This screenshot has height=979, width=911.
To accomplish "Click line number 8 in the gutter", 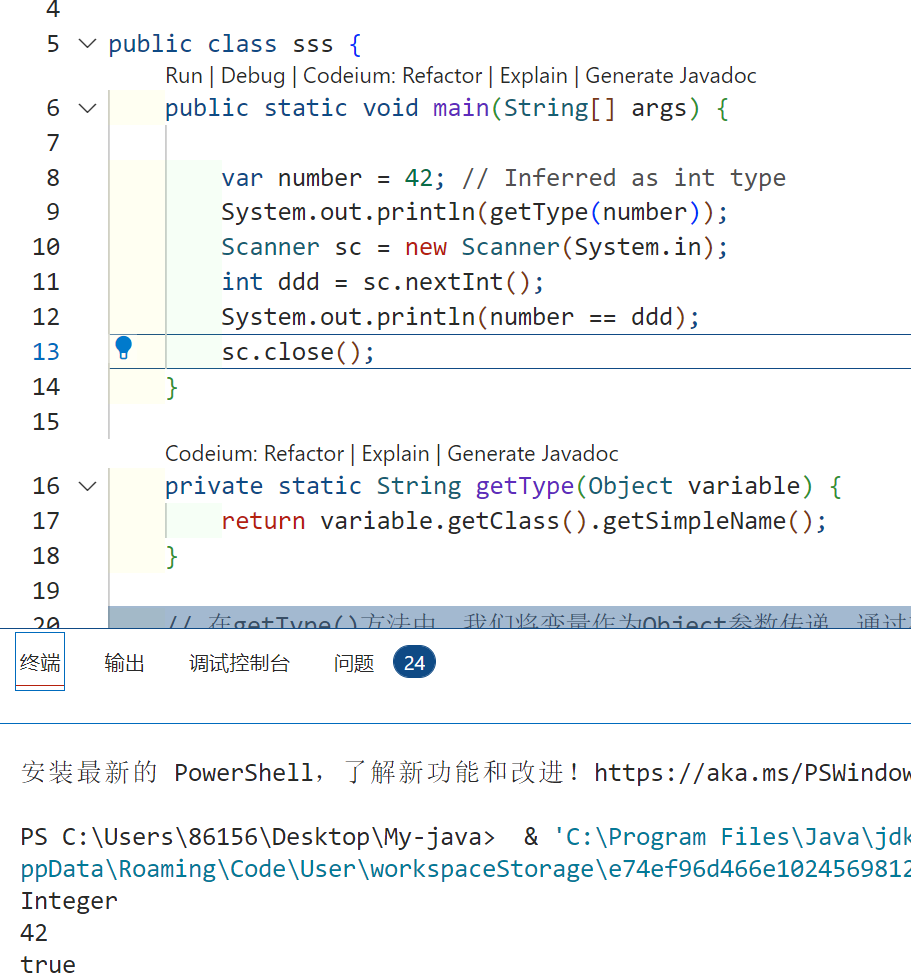I will point(53,177).
